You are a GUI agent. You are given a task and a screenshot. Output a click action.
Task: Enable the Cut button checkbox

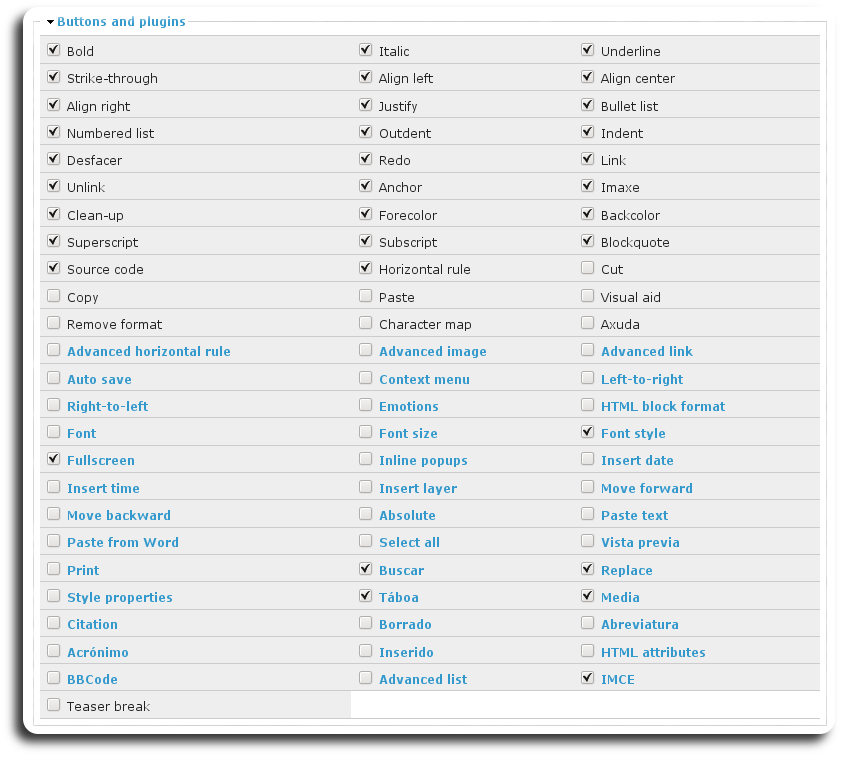point(588,268)
